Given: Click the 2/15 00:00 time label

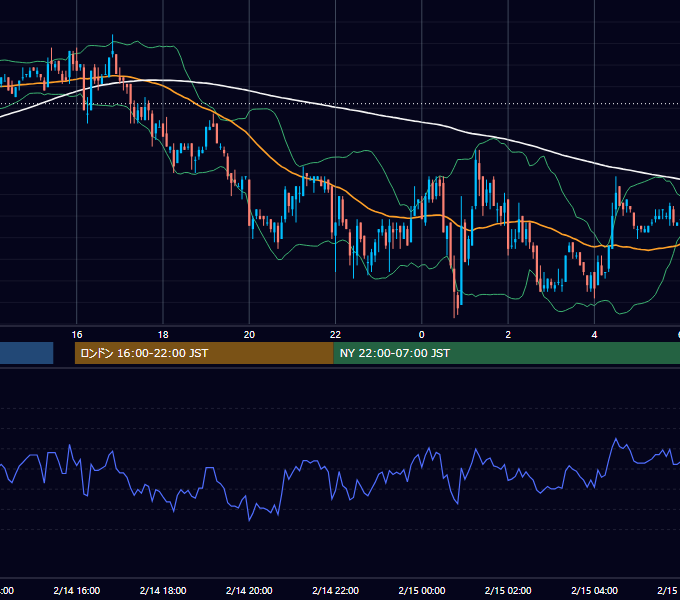Looking at the screenshot, I should (422, 590).
